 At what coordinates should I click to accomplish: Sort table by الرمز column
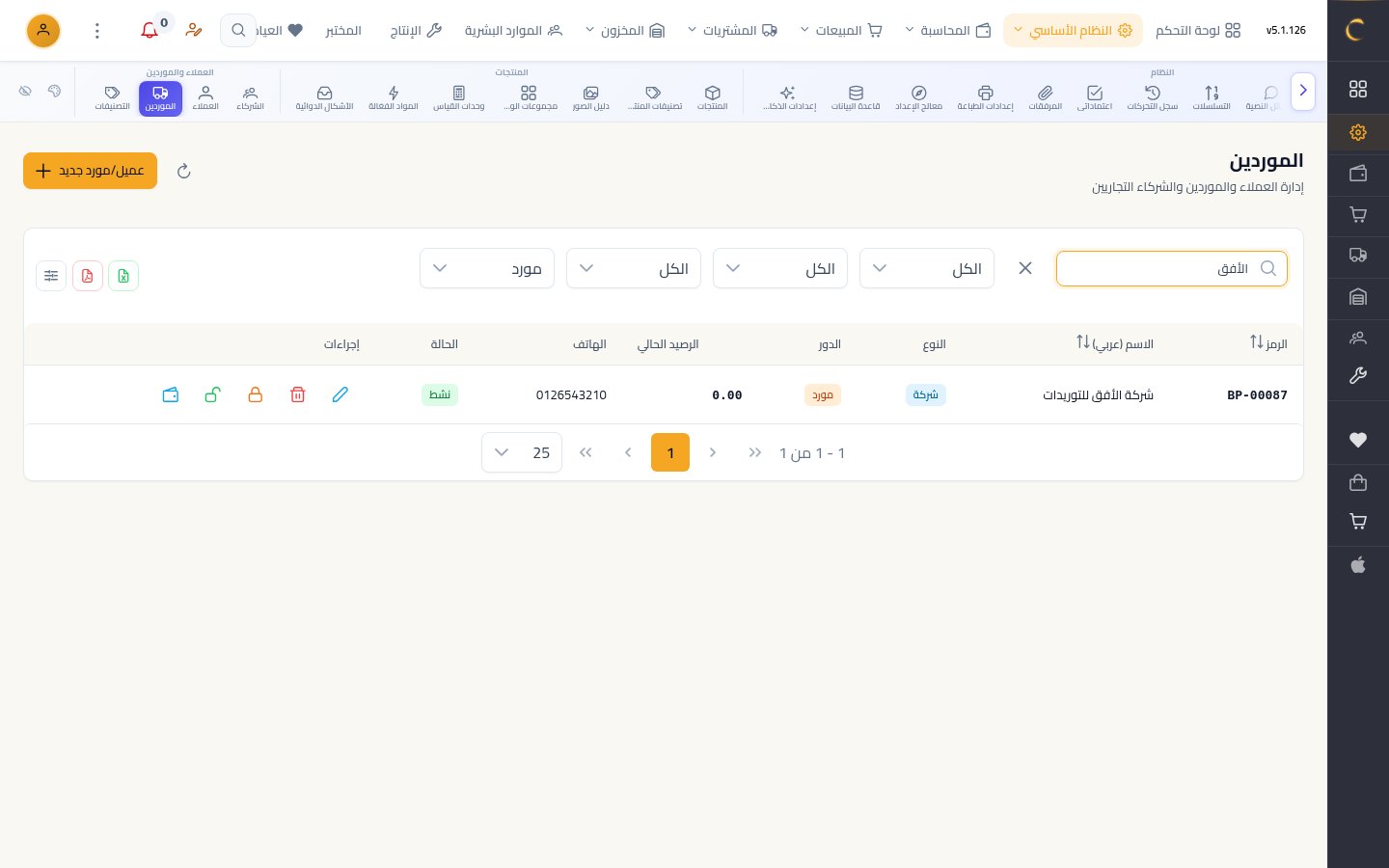tap(1268, 343)
